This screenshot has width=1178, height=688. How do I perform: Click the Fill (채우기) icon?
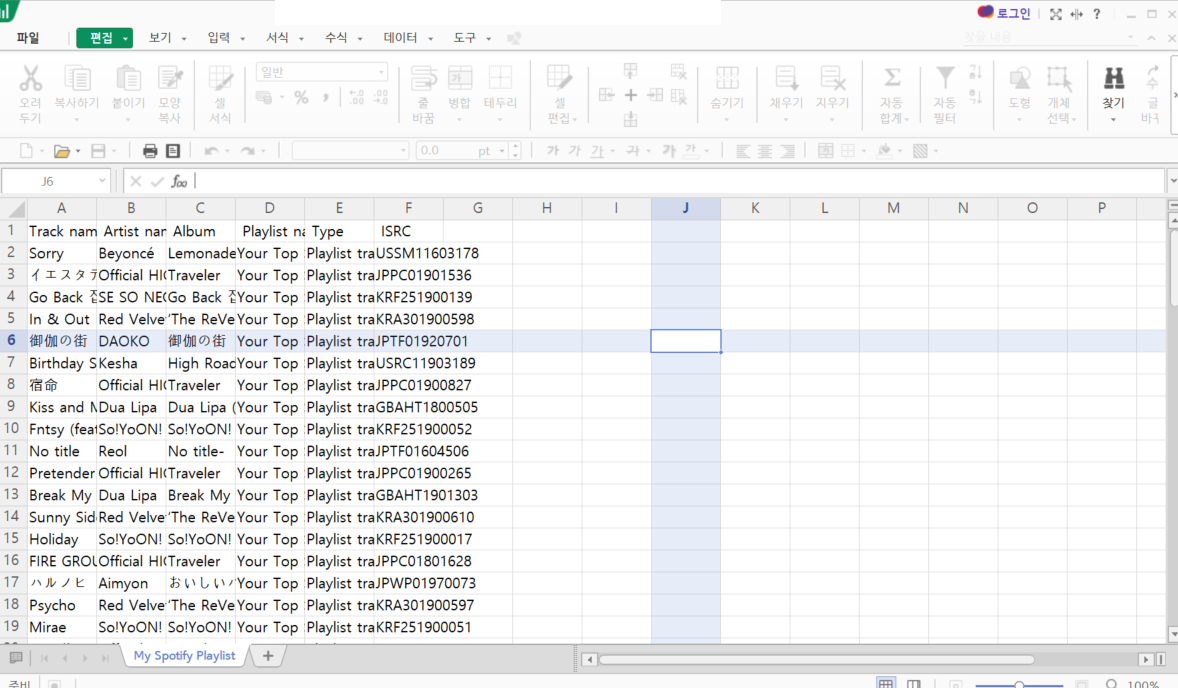coord(786,78)
